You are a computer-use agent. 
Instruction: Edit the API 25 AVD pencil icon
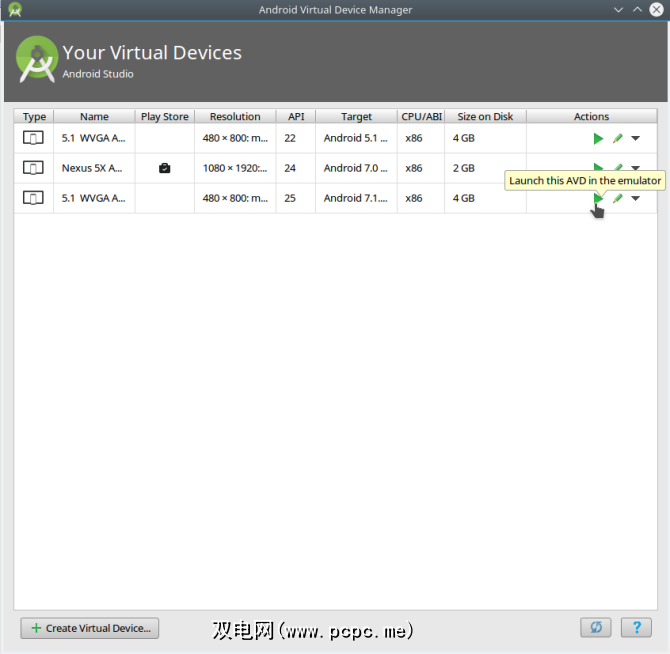point(617,198)
